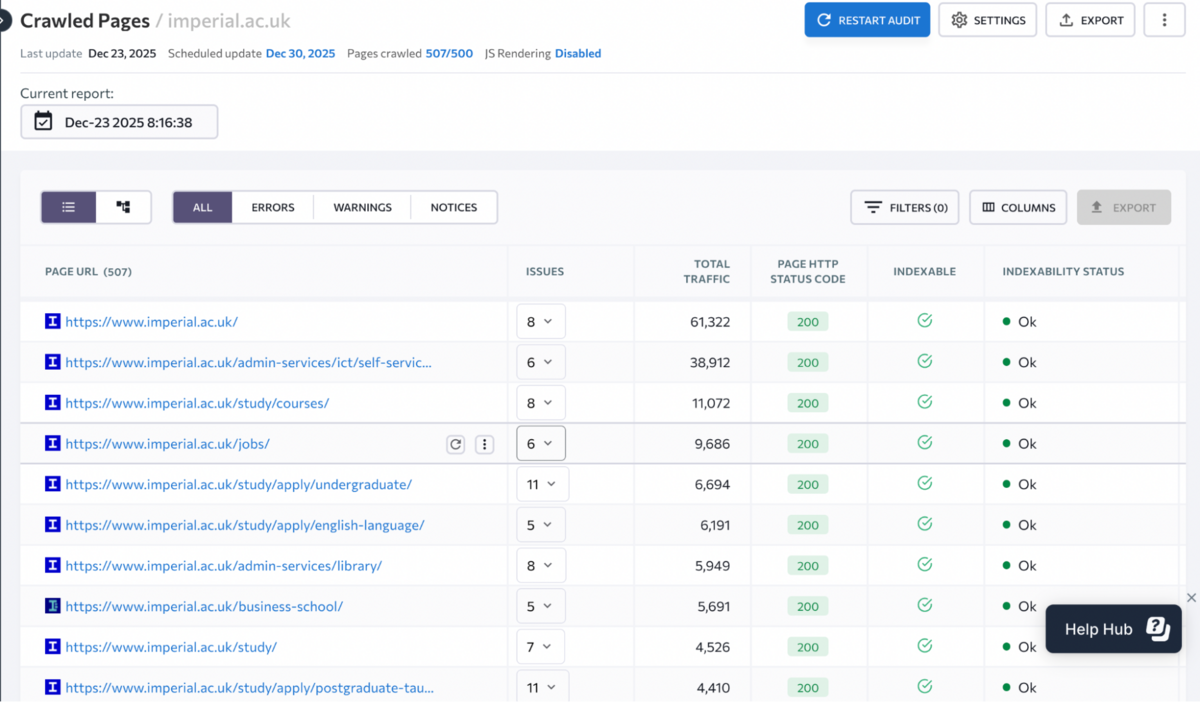This screenshot has height=702, width=1200.
Task: Click scheduled update Dec 30, 2025 link
Action: tap(300, 54)
